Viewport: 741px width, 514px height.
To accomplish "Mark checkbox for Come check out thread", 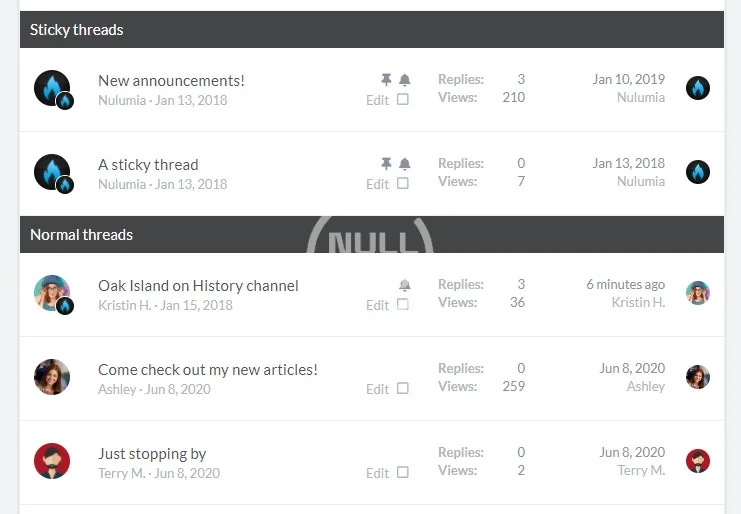I will [403, 389].
